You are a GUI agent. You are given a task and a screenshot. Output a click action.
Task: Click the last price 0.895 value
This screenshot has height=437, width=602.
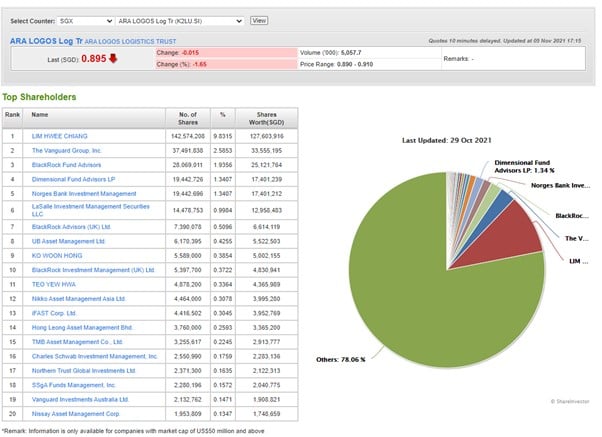[x=94, y=58]
